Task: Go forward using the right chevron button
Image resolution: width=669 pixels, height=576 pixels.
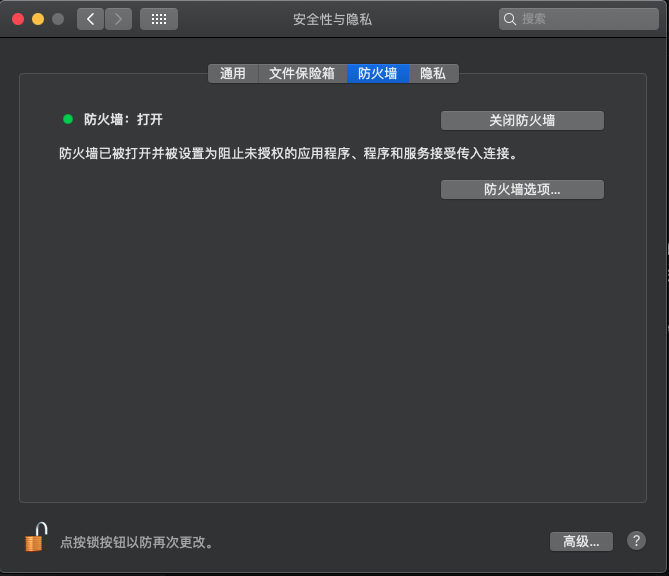Action: [x=118, y=19]
